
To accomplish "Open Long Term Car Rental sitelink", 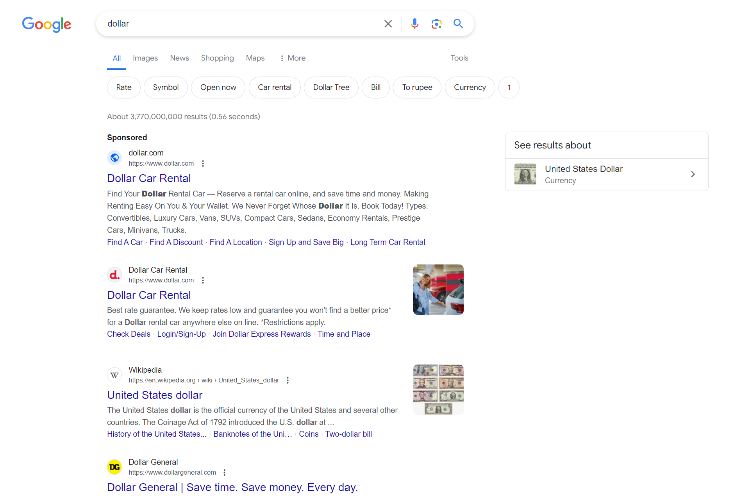I will (x=388, y=242).
